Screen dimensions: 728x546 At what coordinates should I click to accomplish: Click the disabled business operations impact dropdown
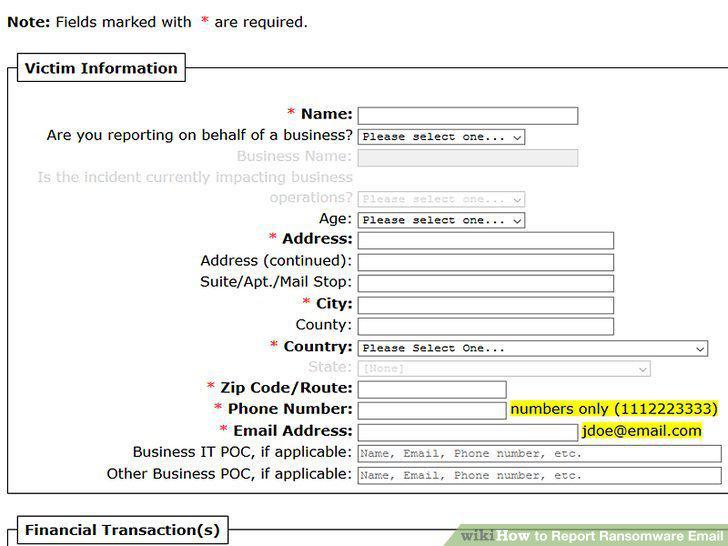[441, 199]
